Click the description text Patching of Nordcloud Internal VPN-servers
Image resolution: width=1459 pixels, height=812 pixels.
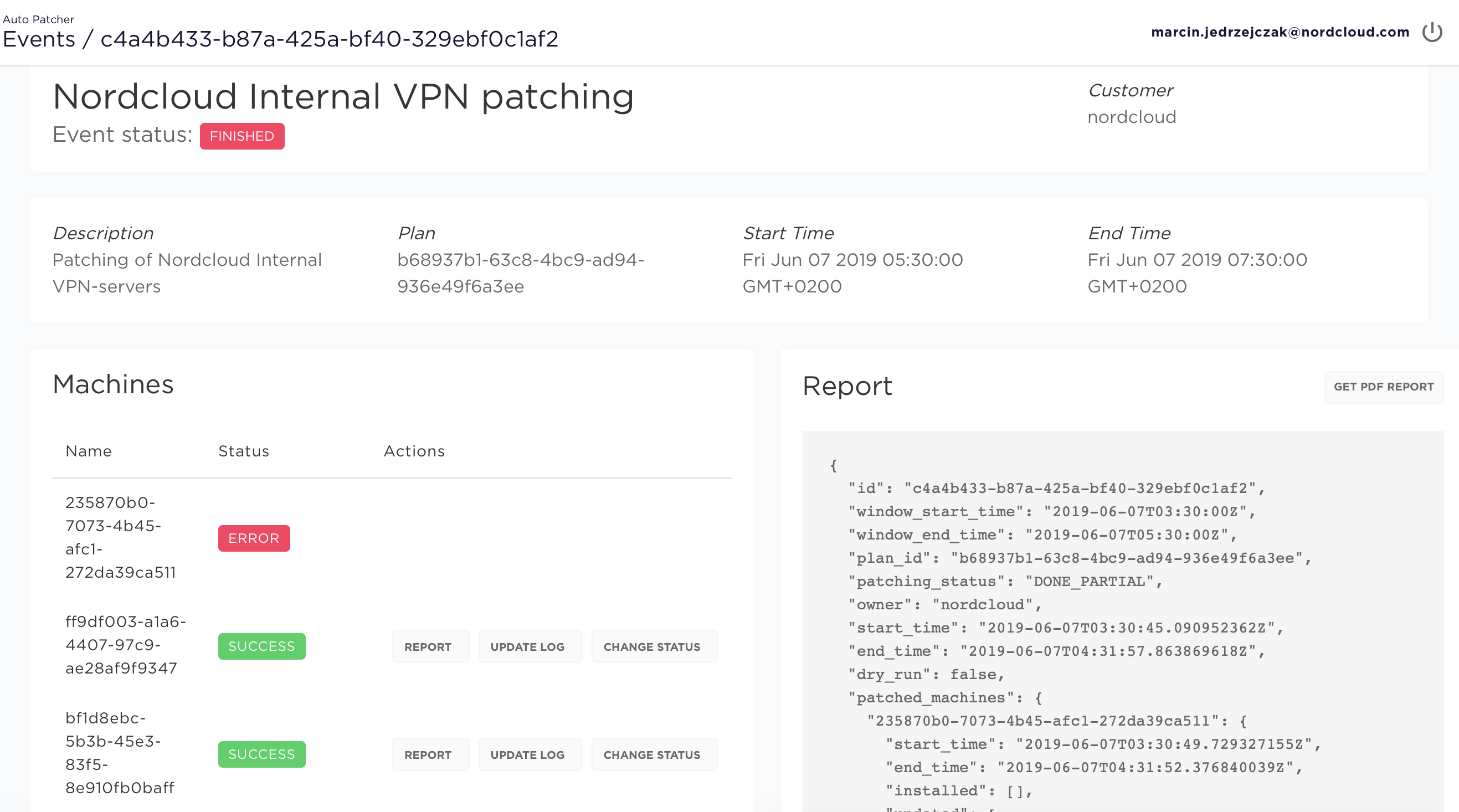point(187,273)
